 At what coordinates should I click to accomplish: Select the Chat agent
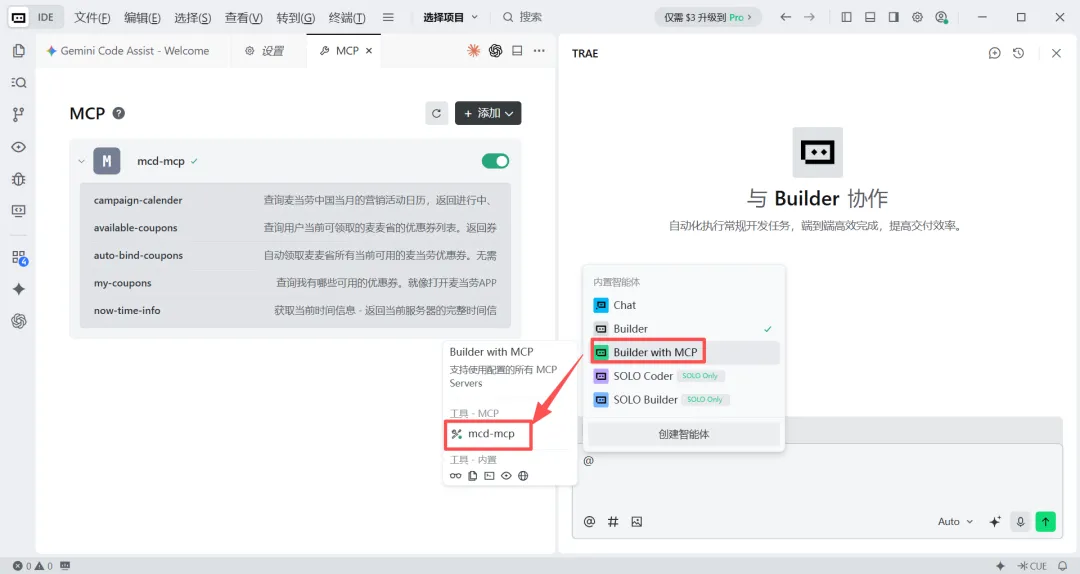tap(684, 305)
